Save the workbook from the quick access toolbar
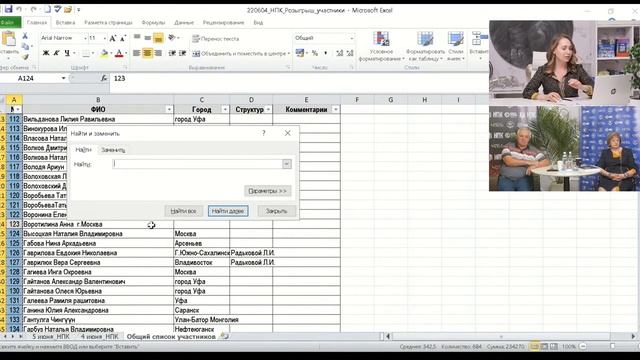This screenshot has width=640, height=360. click(x=9, y=9)
